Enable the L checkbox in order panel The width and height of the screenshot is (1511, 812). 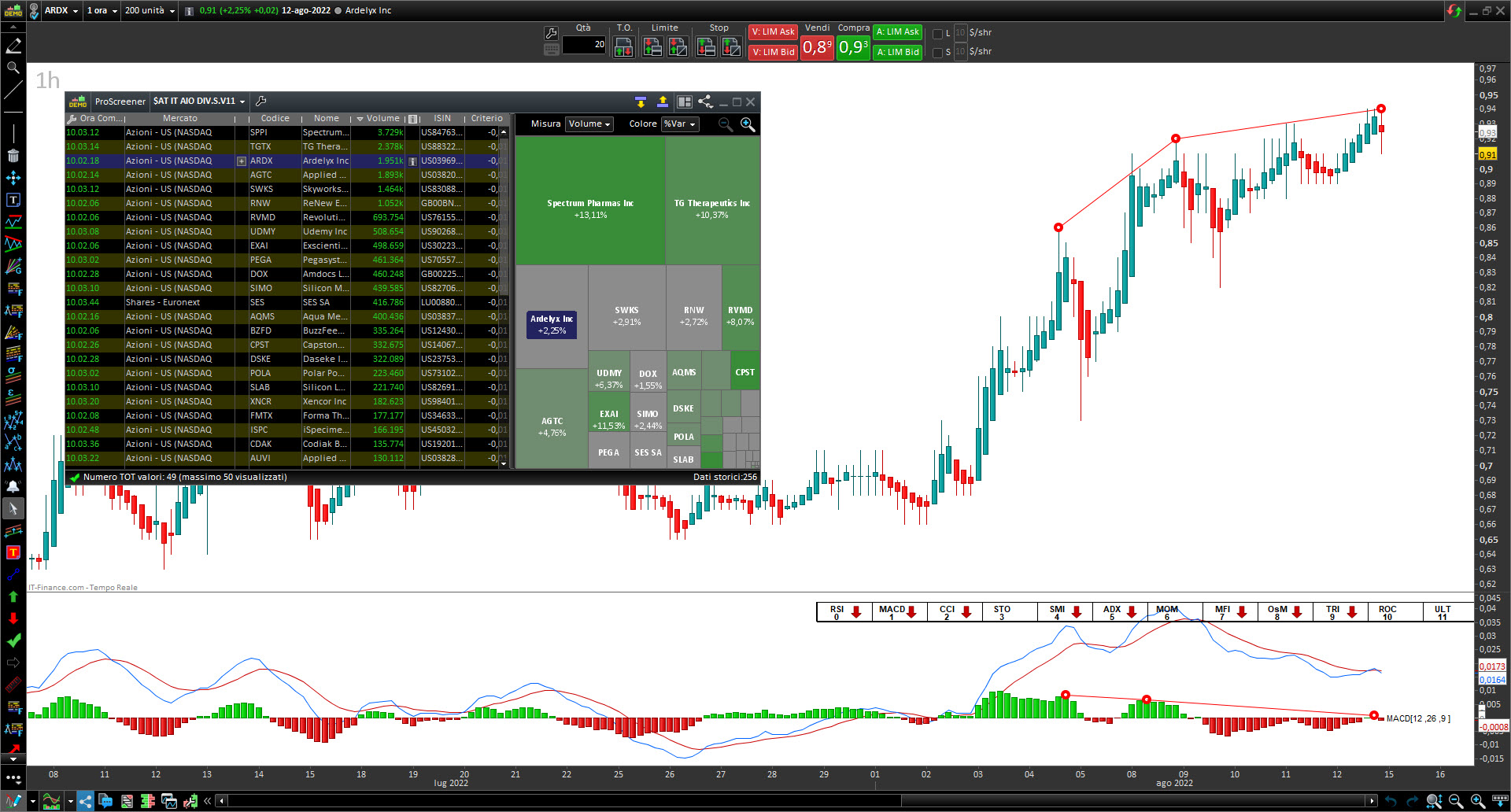(x=937, y=34)
